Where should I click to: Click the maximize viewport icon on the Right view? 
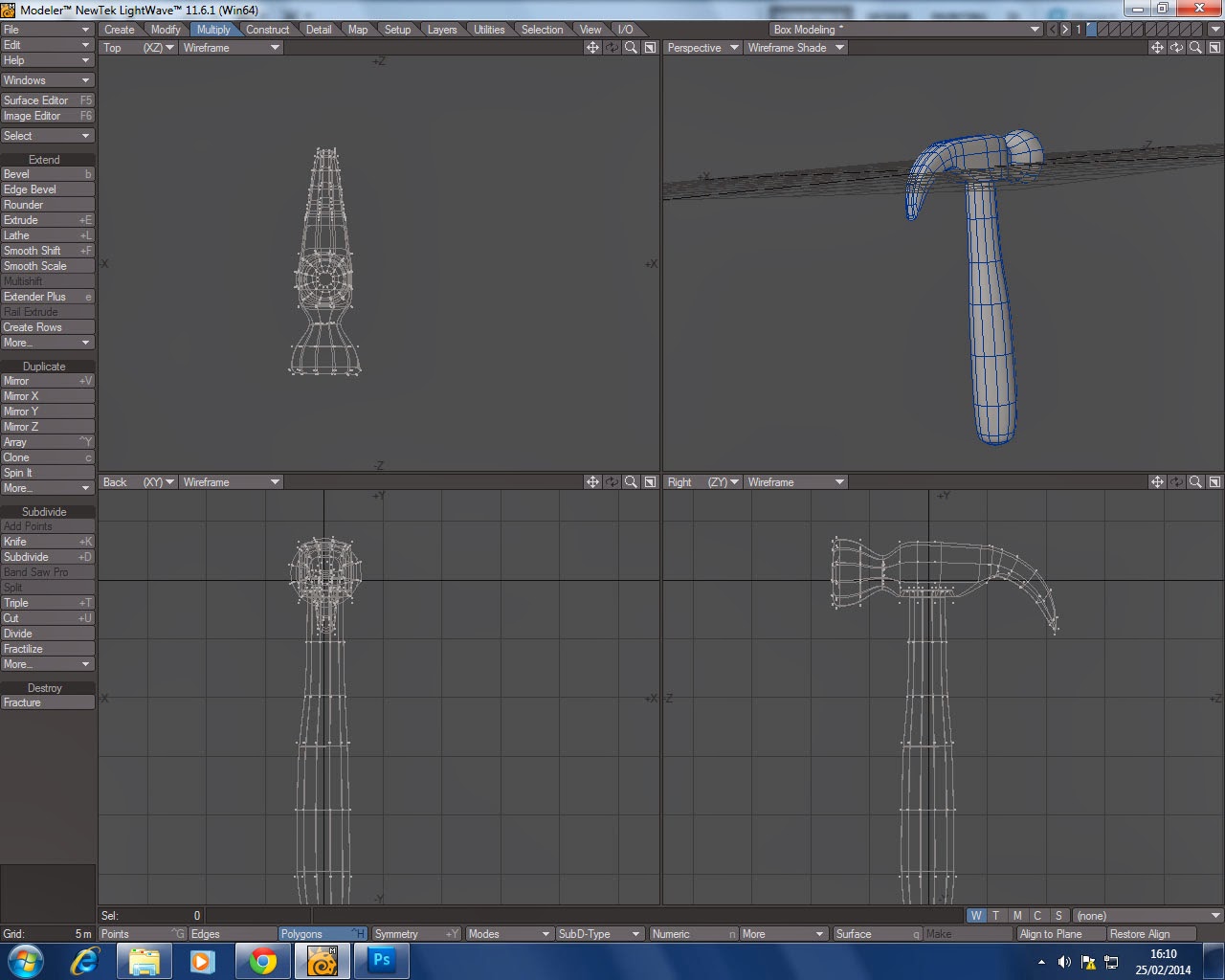tap(1214, 481)
